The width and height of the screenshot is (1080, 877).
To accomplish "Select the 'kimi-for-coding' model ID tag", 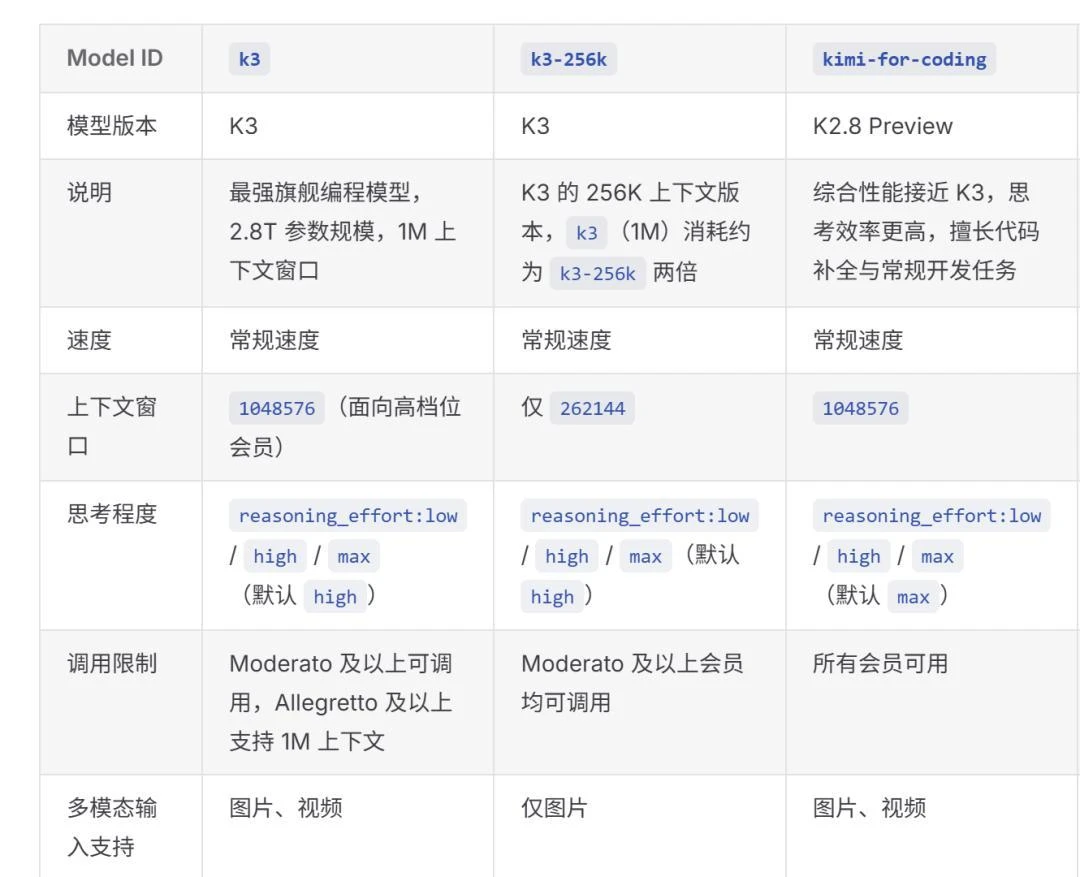I will pyautogui.click(x=904, y=59).
